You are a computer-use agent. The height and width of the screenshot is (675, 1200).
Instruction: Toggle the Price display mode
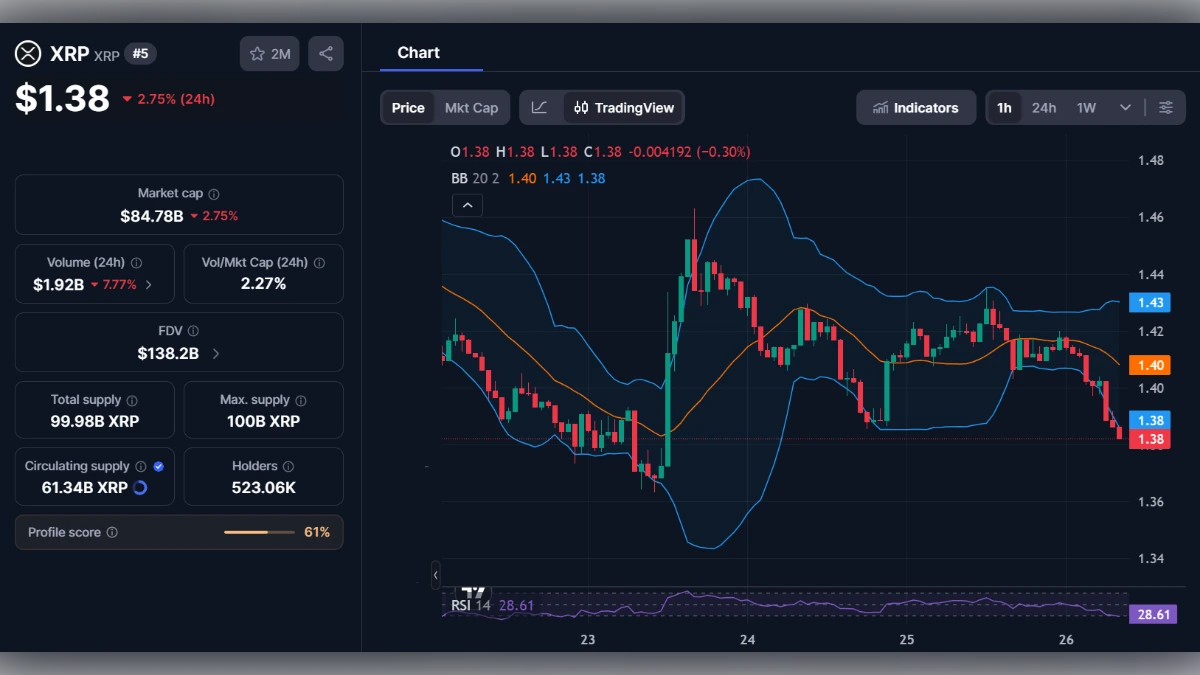(407, 107)
